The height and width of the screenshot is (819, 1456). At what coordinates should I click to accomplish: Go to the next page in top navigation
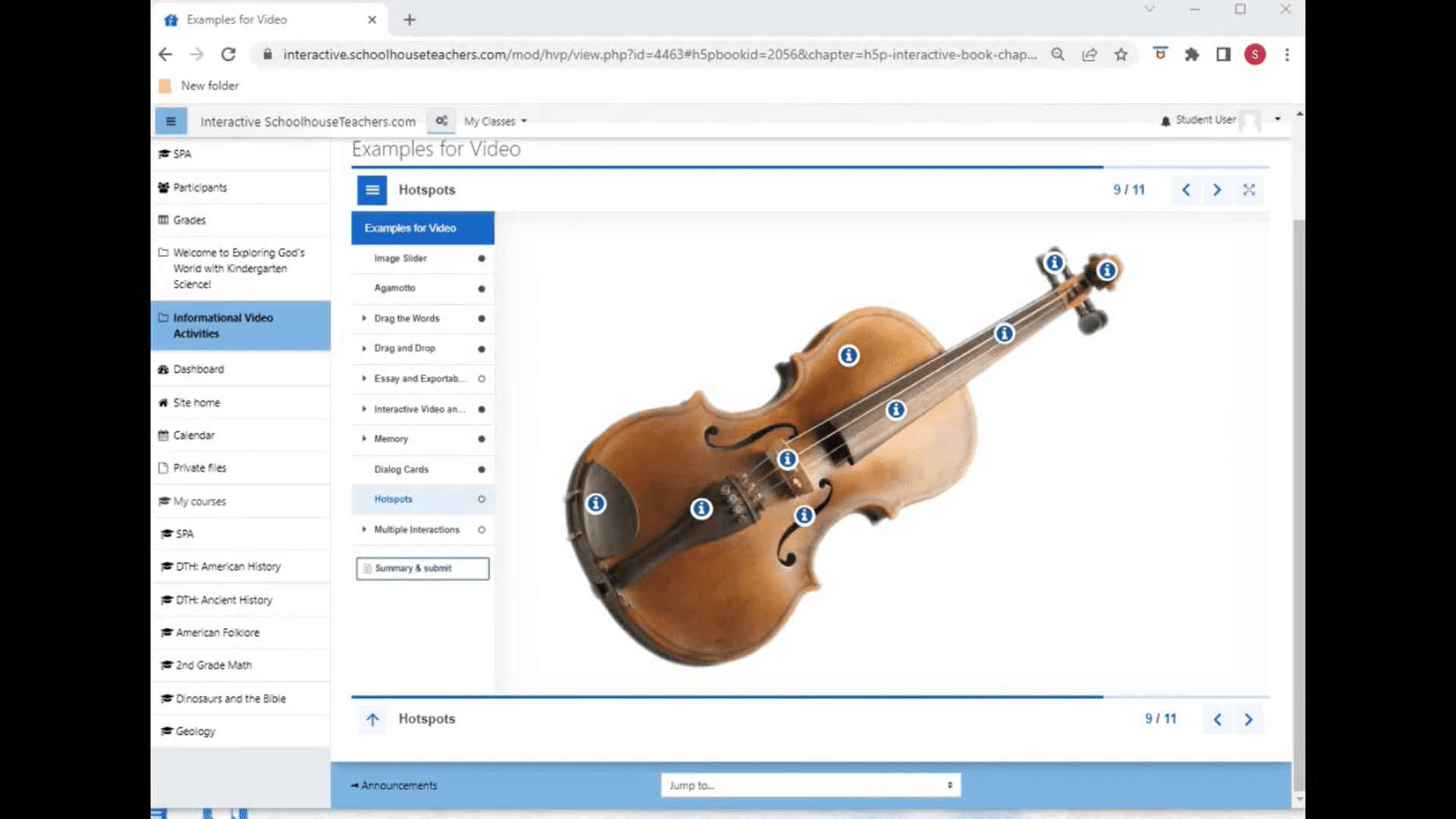pyautogui.click(x=1217, y=190)
